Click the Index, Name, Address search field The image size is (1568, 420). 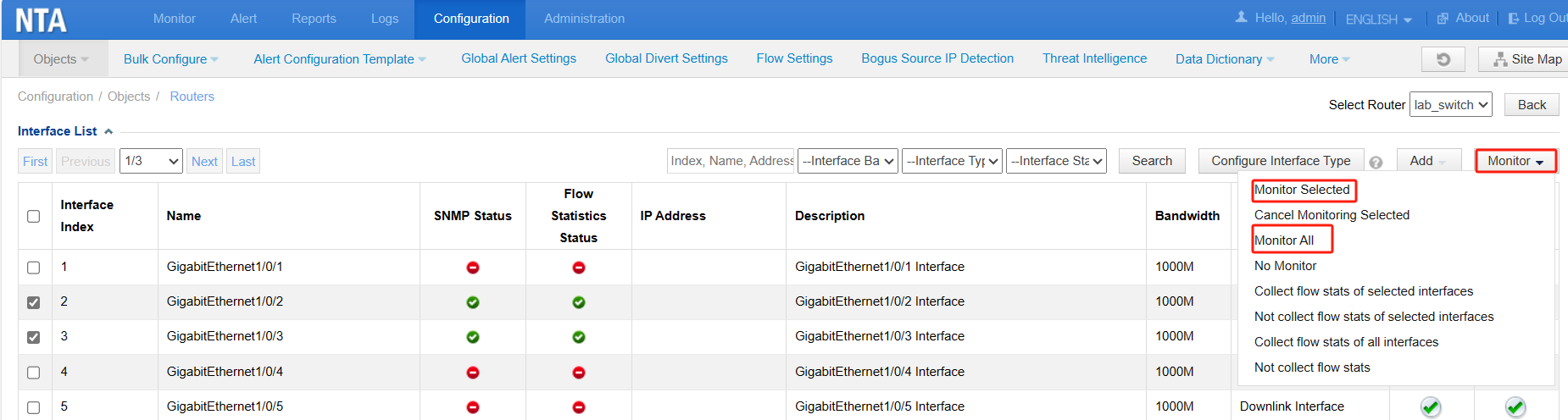point(731,161)
